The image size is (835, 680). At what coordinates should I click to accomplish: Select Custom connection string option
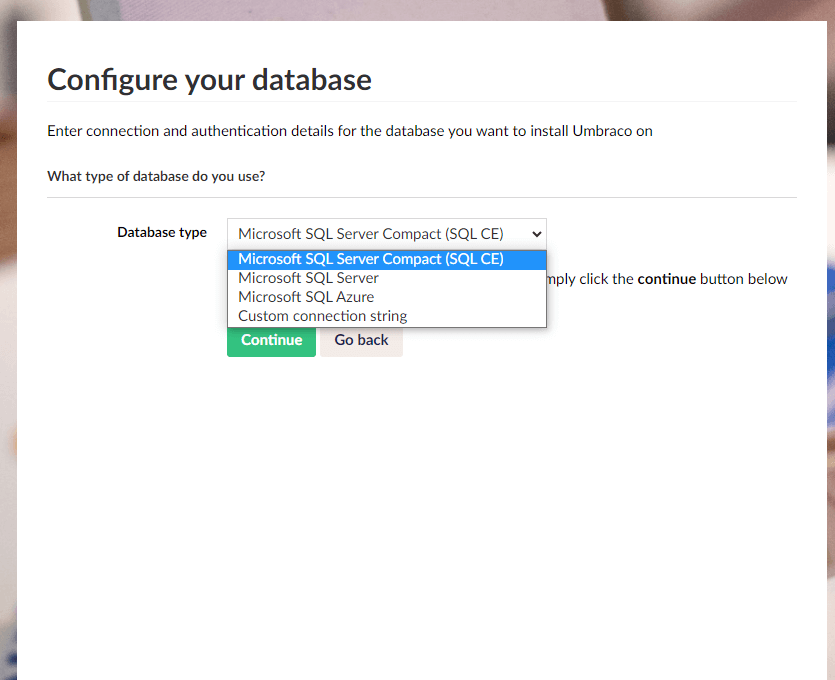coord(387,316)
